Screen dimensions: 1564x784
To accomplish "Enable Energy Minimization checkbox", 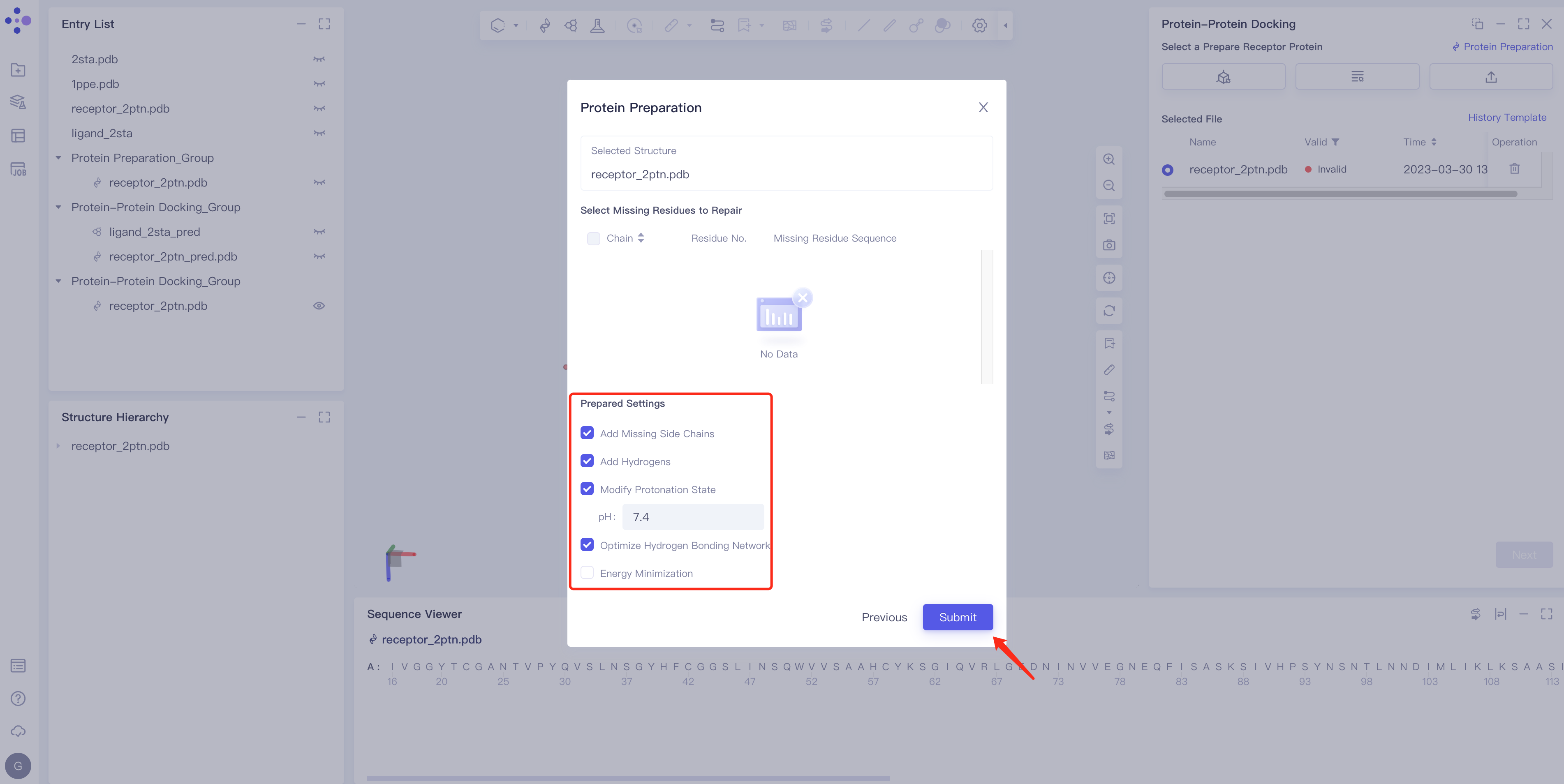I will pos(586,573).
